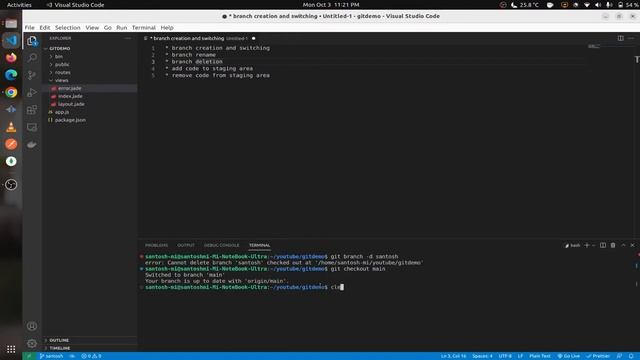
Task: Open the File menu
Action: pyautogui.click(x=29, y=28)
